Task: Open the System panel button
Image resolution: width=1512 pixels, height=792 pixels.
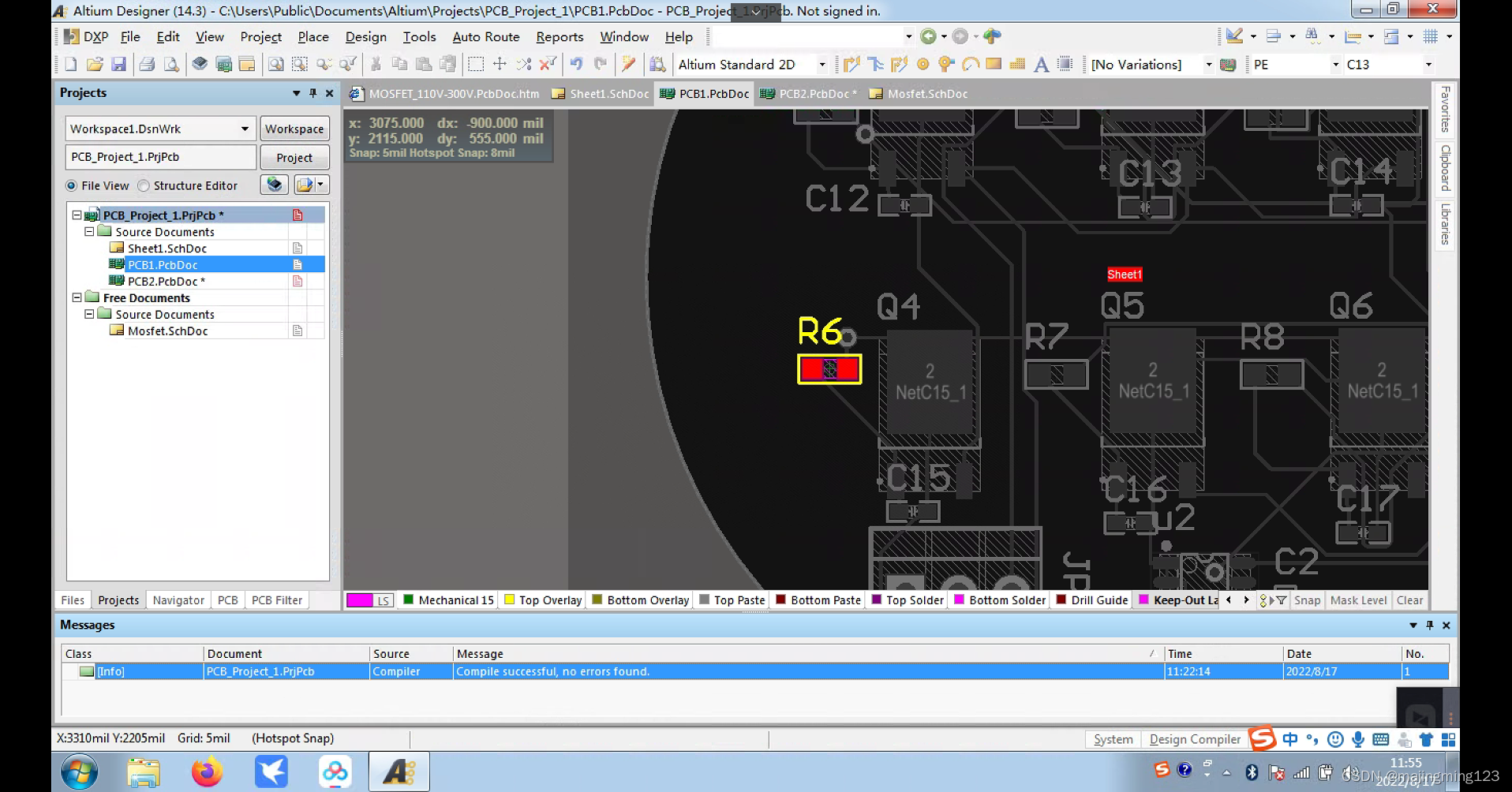Action: click(x=1113, y=739)
